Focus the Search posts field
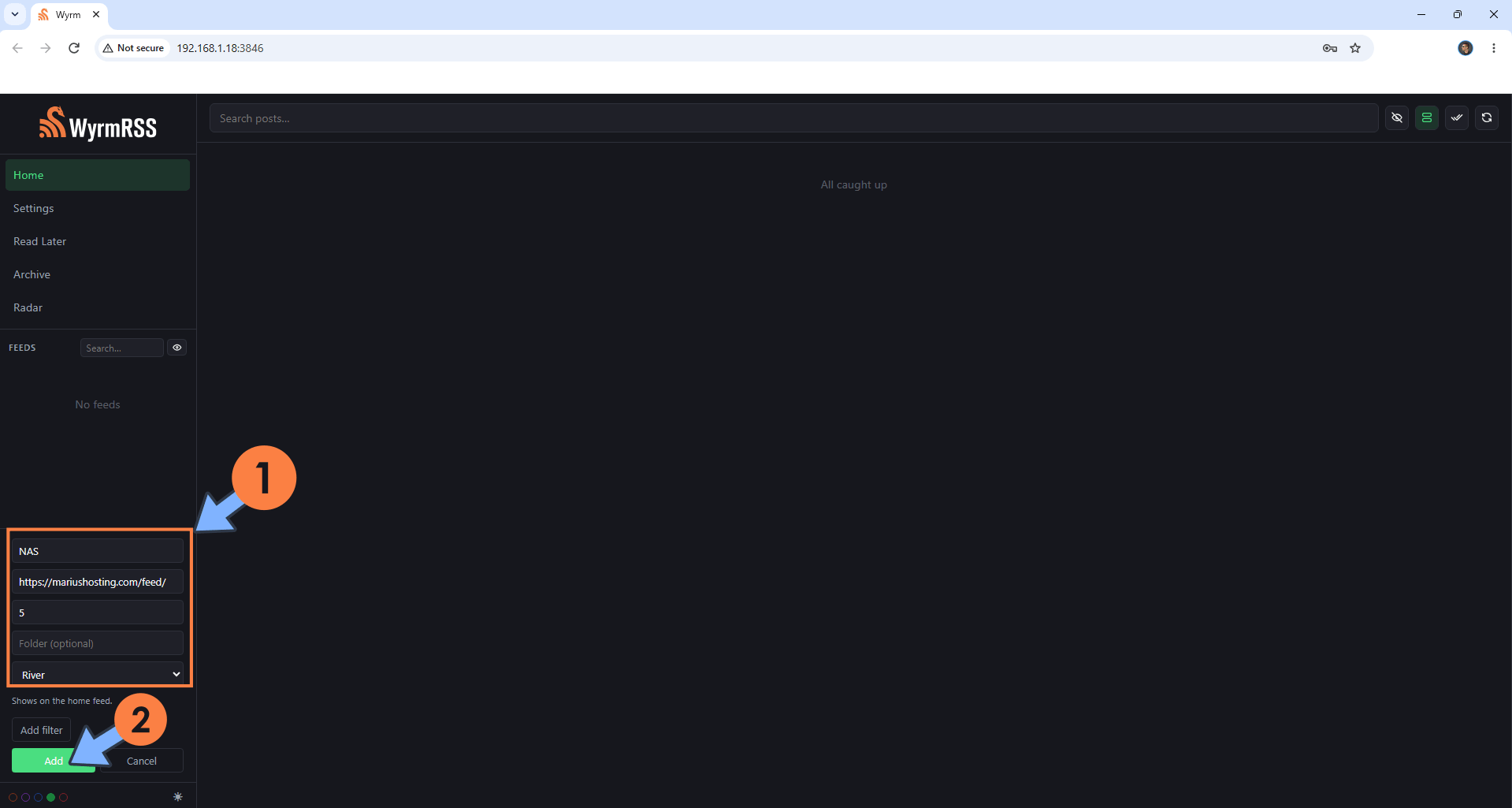 [x=793, y=118]
